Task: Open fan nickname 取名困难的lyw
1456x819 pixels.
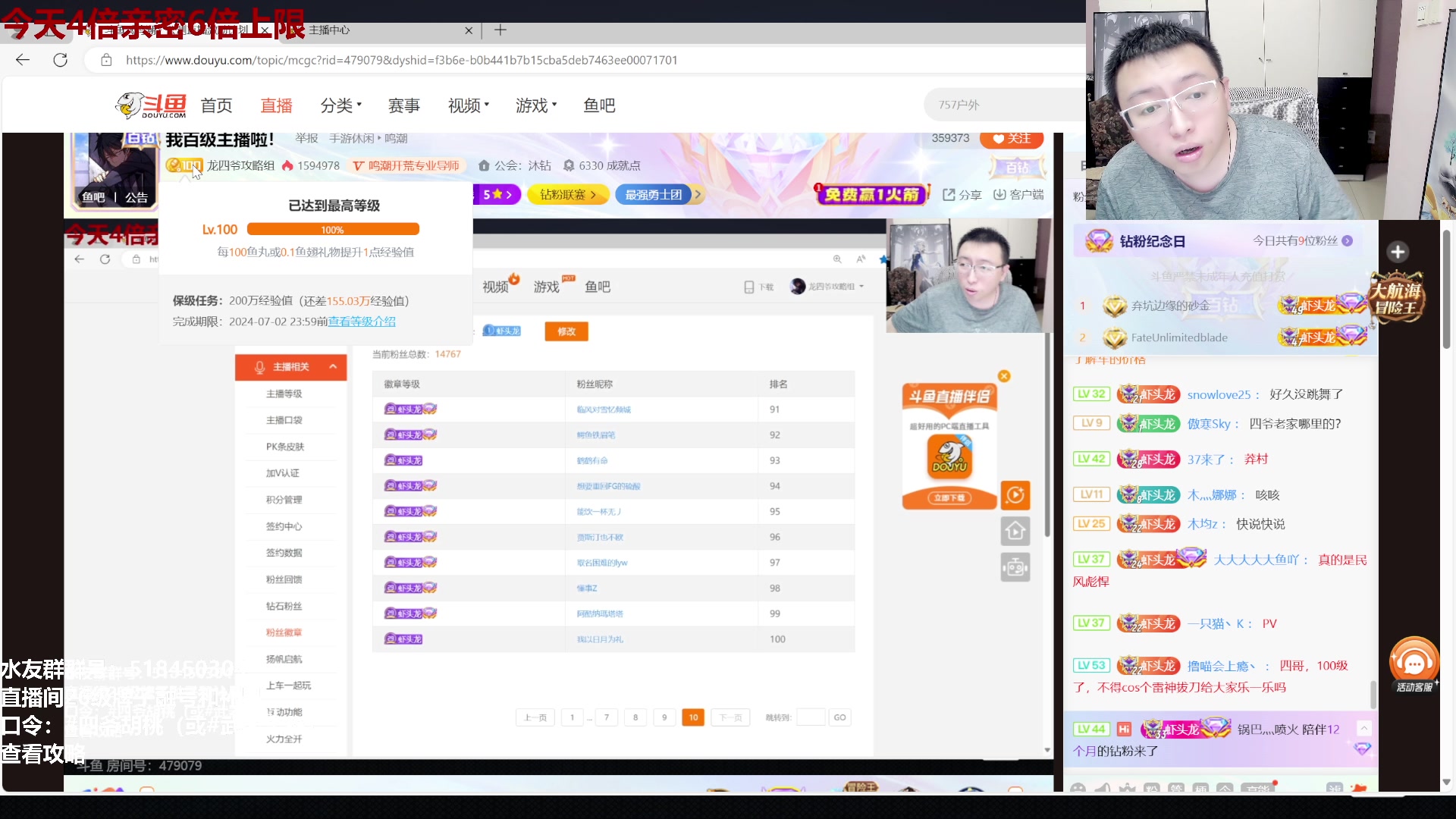Action: pyautogui.click(x=602, y=563)
